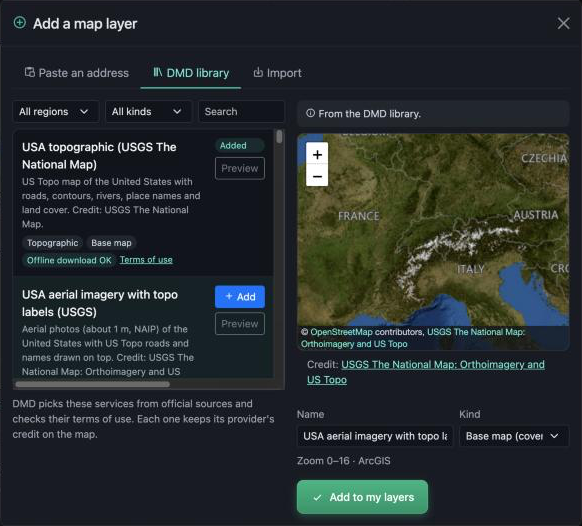582x526 pixels.
Task: Click the horizontal scrollbar of library list
Action: (93, 384)
